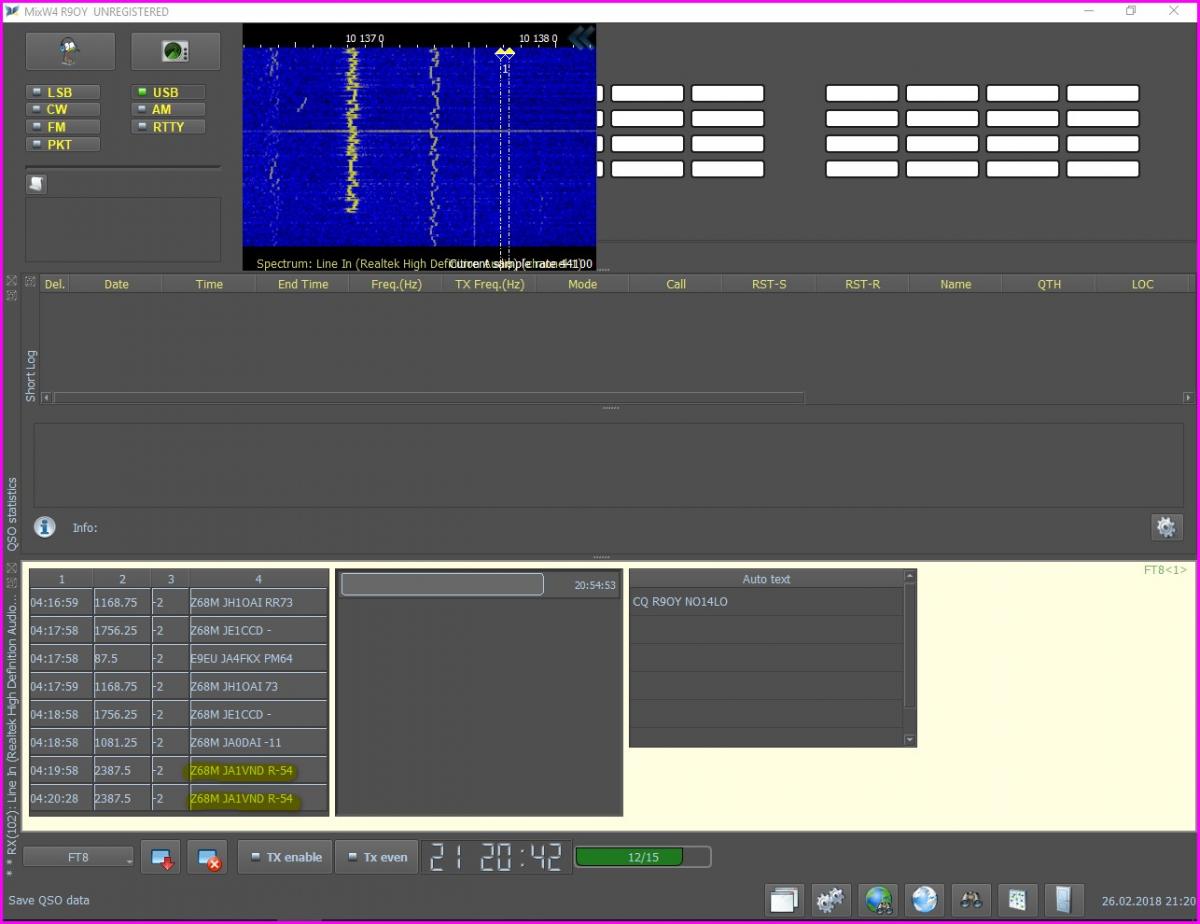Viewport: 1200px width, 924px height.
Task: Click the green radar scope icon button
Action: tap(175, 52)
